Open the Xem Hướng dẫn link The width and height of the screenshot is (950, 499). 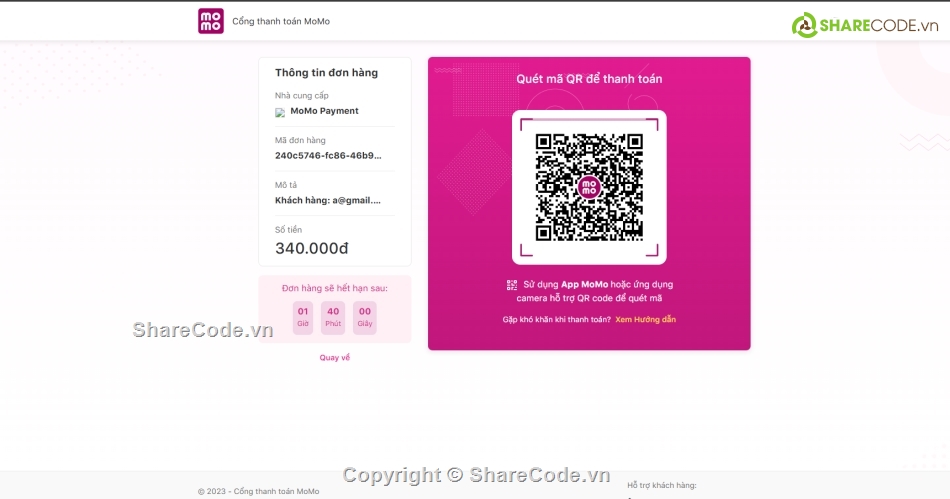(645, 320)
